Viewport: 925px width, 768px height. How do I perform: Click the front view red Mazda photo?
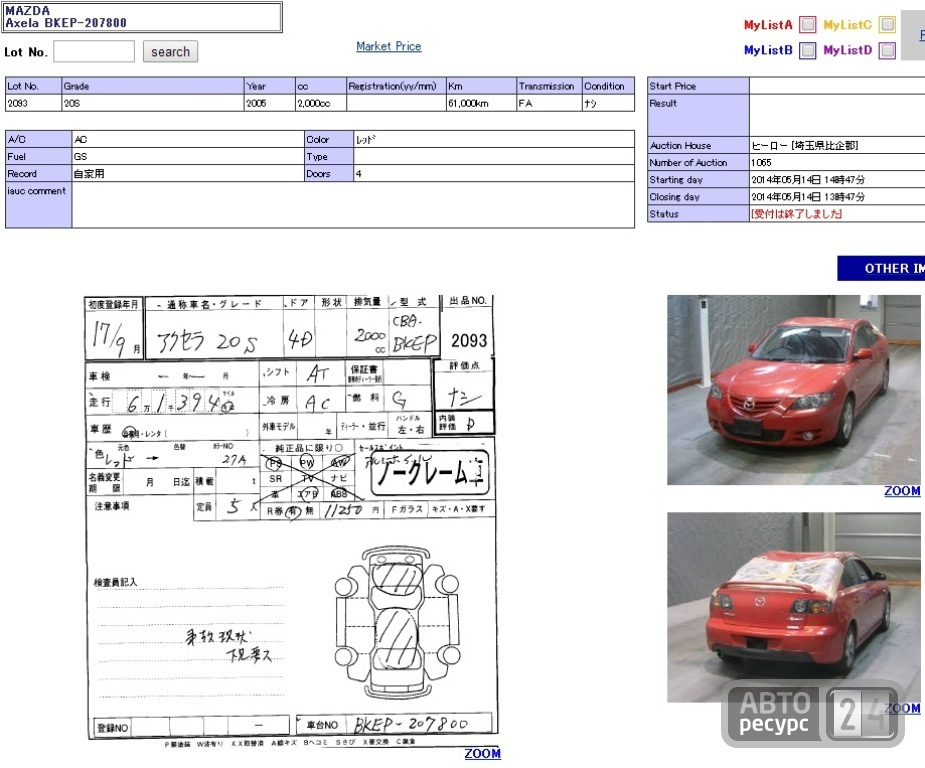[x=793, y=390]
